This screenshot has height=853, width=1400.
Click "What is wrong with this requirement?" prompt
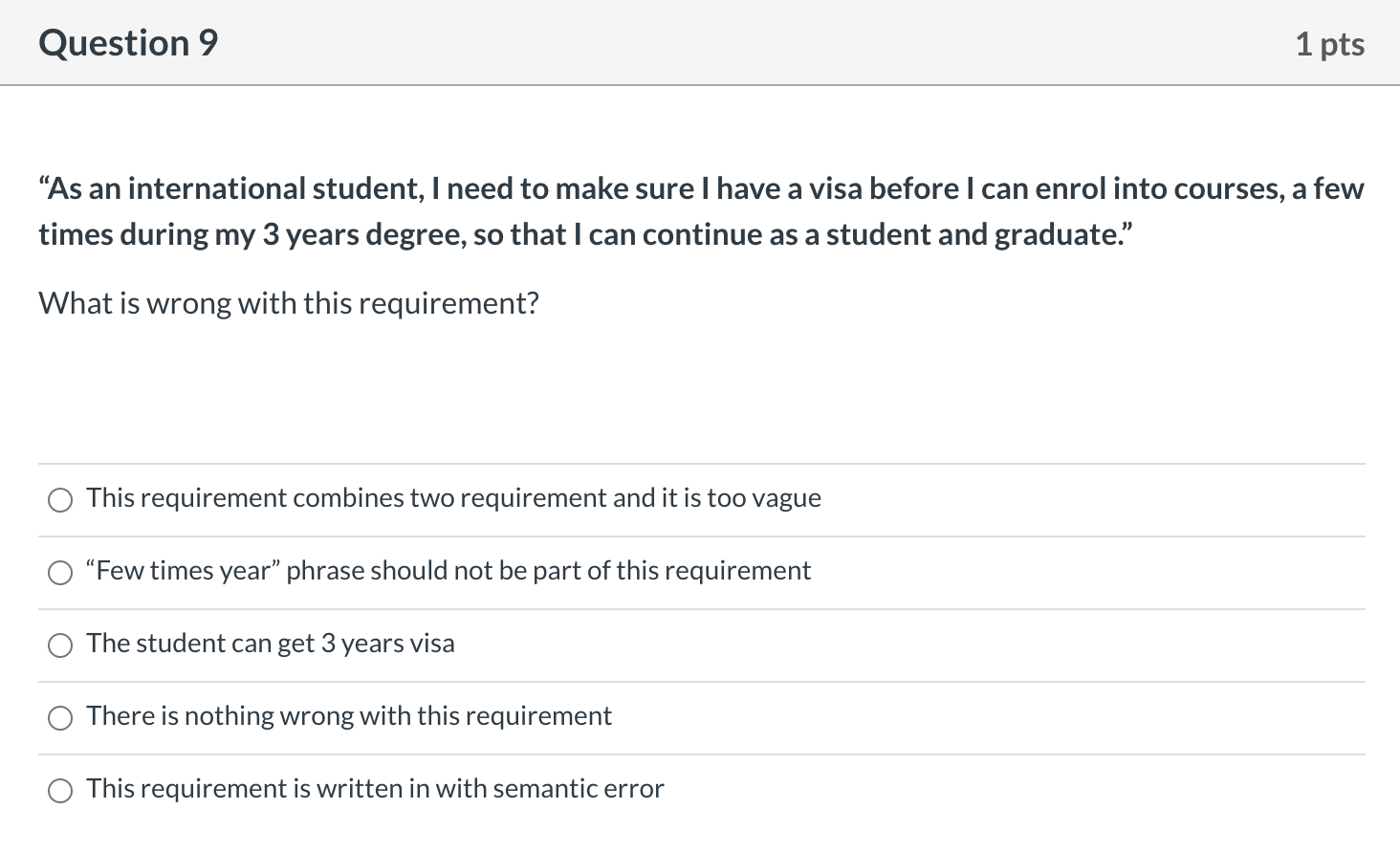click(289, 303)
